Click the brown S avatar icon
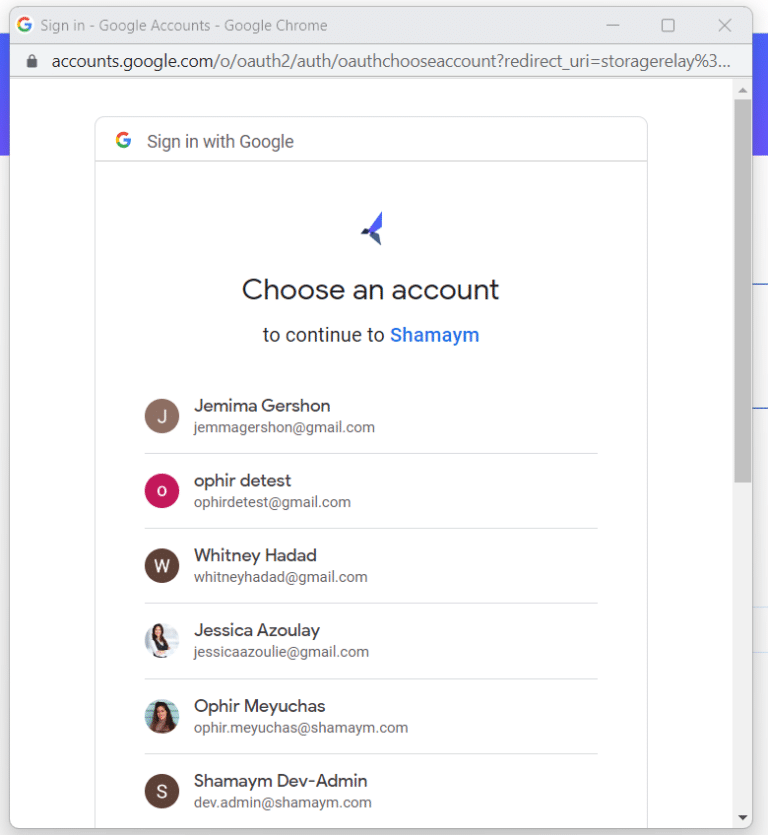The image size is (768, 835). 162,791
